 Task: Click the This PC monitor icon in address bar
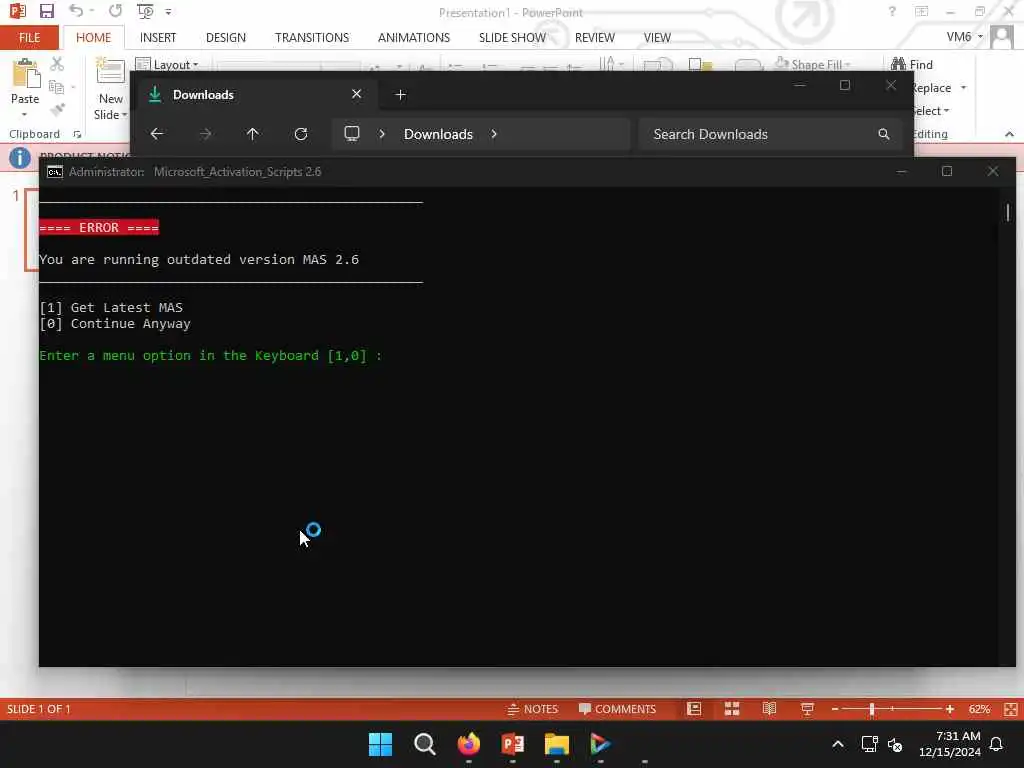coord(352,134)
